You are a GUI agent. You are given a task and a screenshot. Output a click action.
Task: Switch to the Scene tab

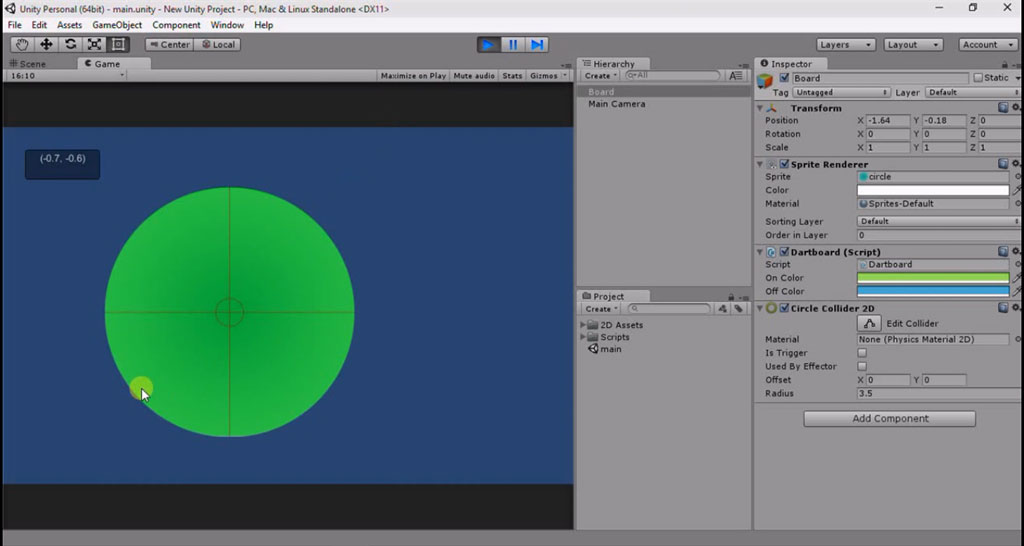[x=32, y=64]
